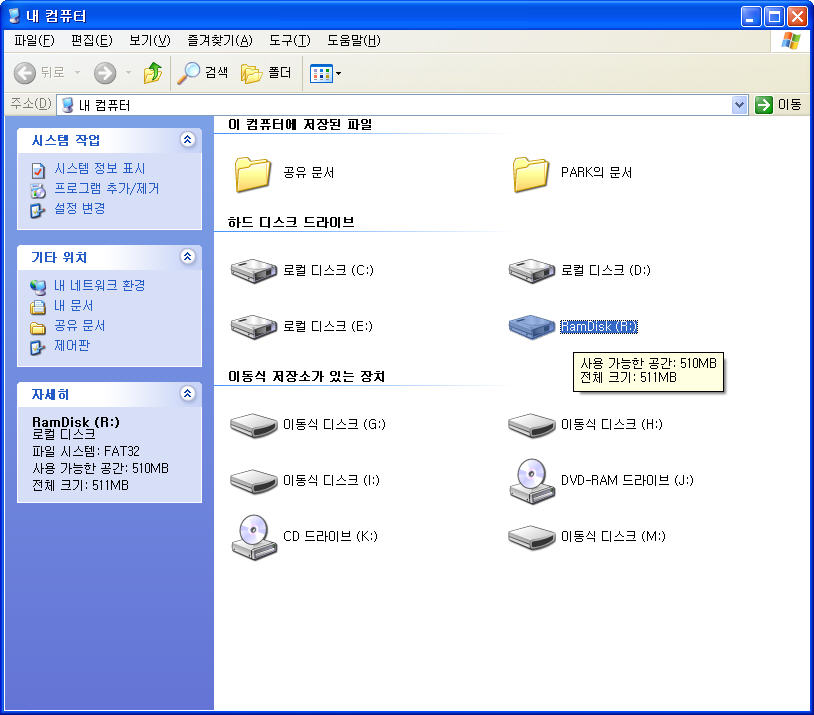Select the 로컬 디스크 (C:) drive icon
Screen dimensions: 814x715
(253, 271)
